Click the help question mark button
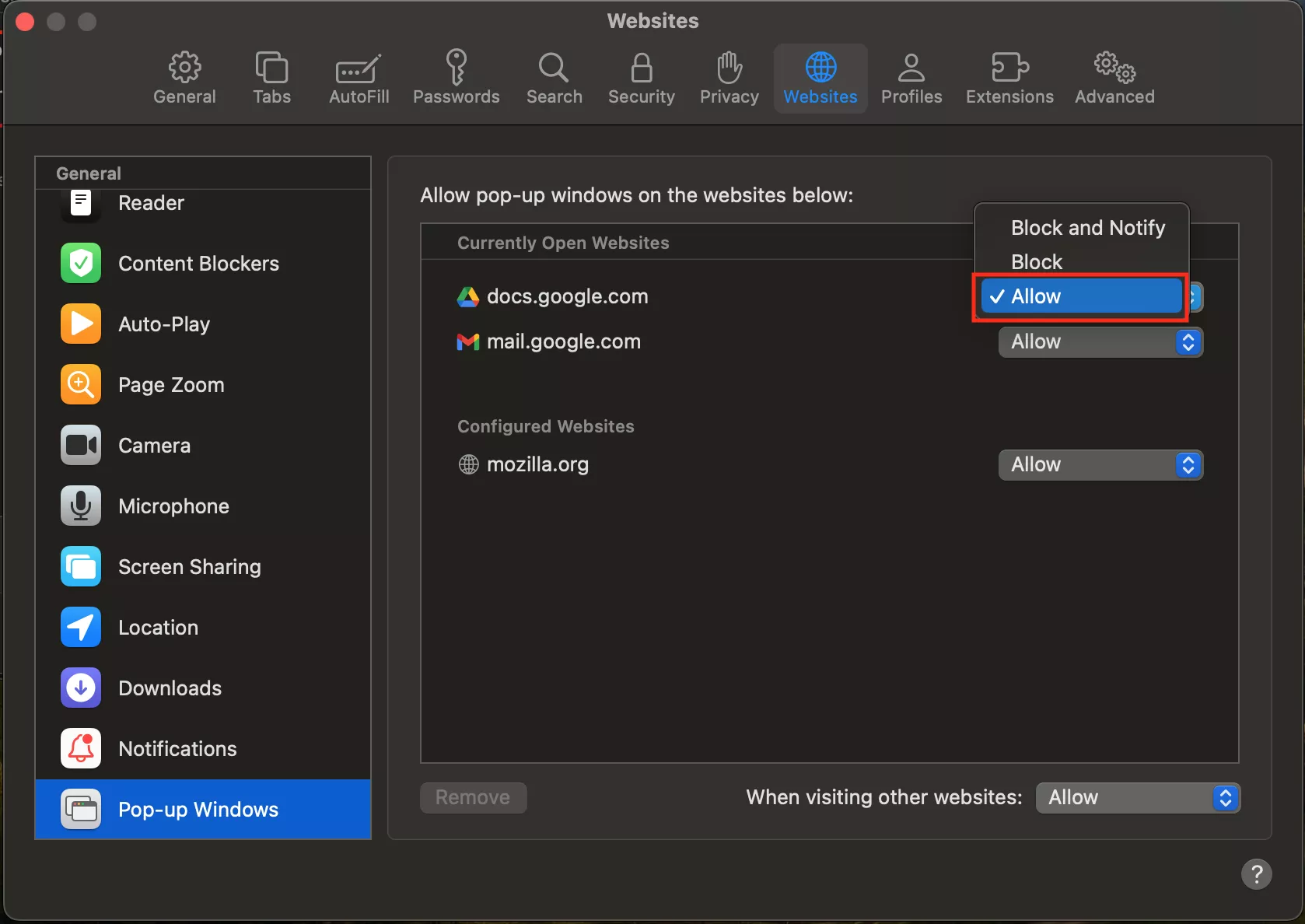Screen dimensions: 1305x924 click(1256, 873)
